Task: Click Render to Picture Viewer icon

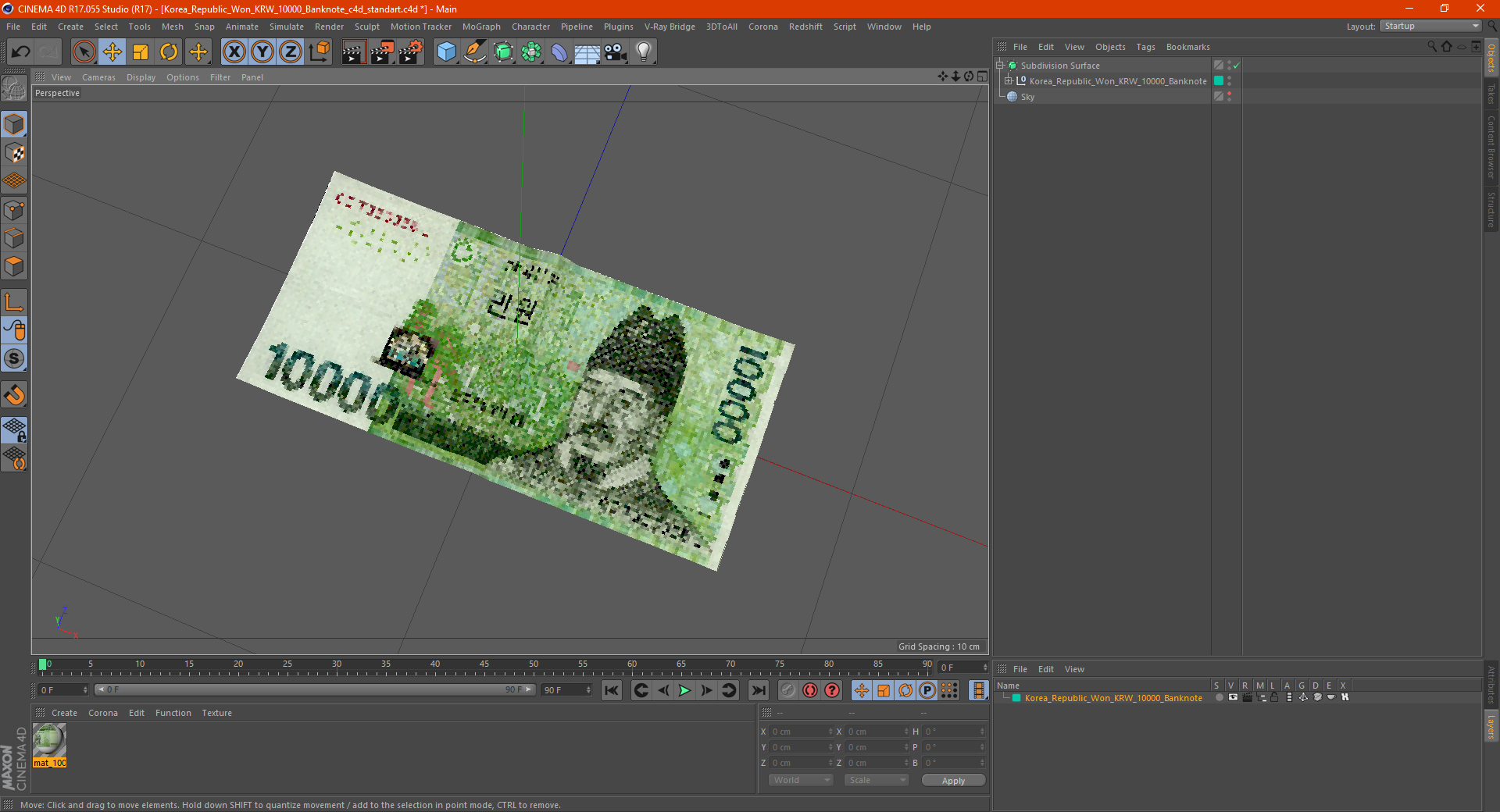Action: pyautogui.click(x=382, y=52)
